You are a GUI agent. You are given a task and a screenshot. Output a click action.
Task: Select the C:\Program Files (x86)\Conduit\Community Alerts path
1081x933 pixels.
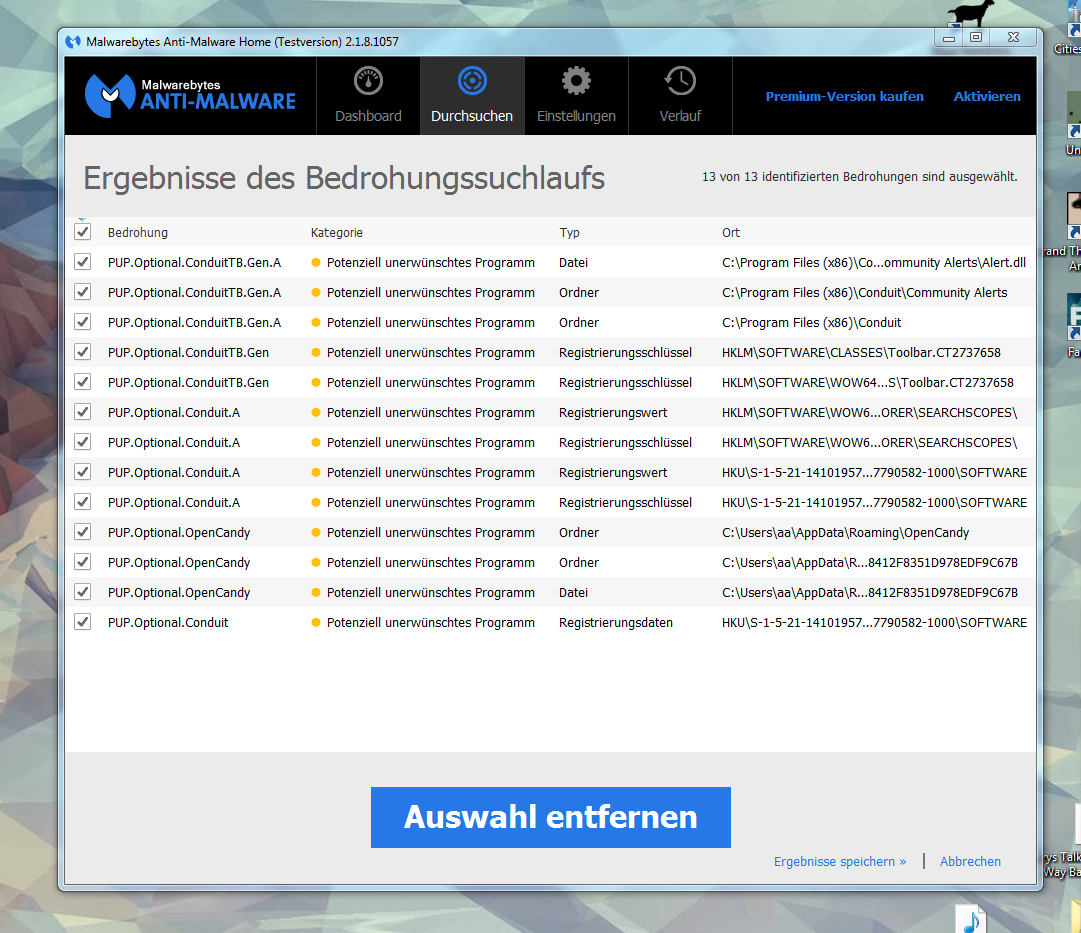(x=865, y=292)
